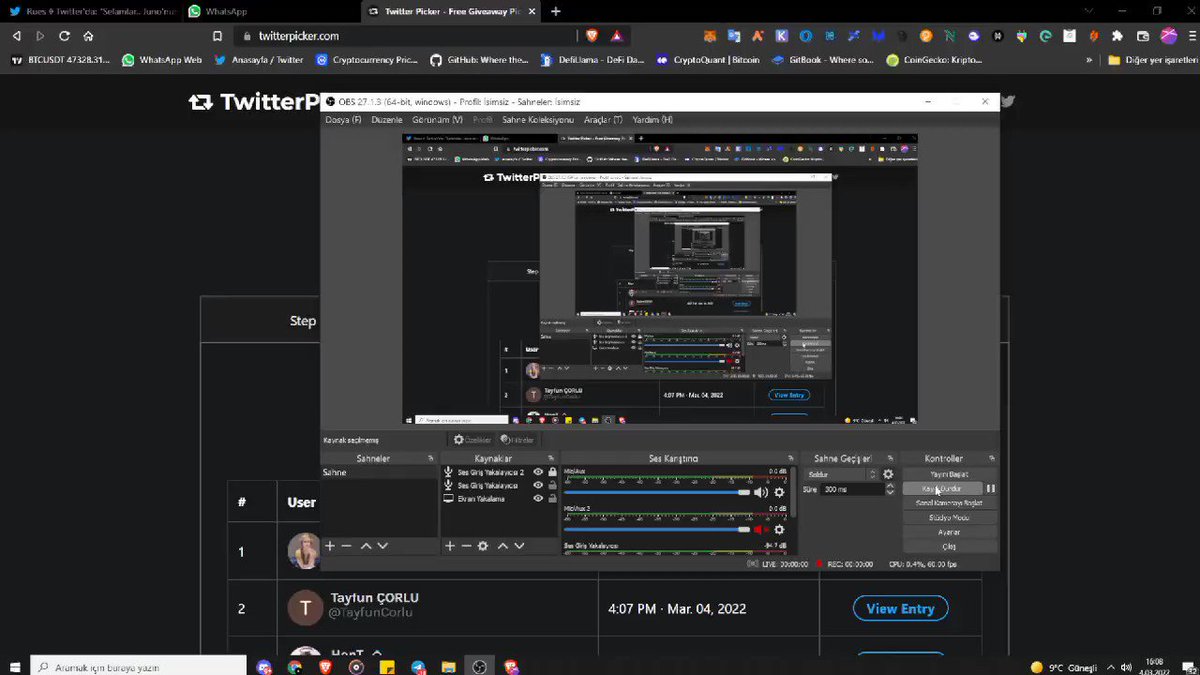Open the Dosya (F) menu in OBS
This screenshot has height=675, width=1200.
tap(343, 120)
